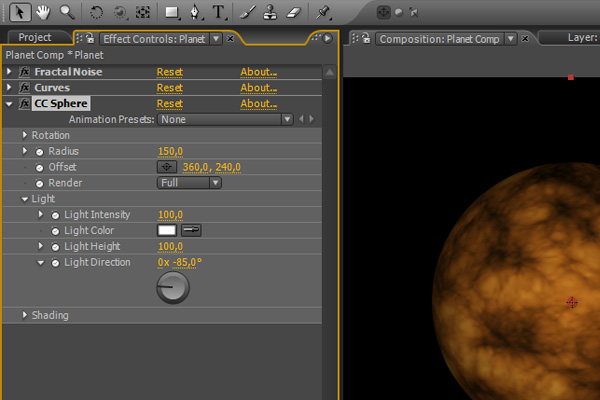Select the Pen tool
Image resolution: width=600 pixels, height=400 pixels.
196,12
